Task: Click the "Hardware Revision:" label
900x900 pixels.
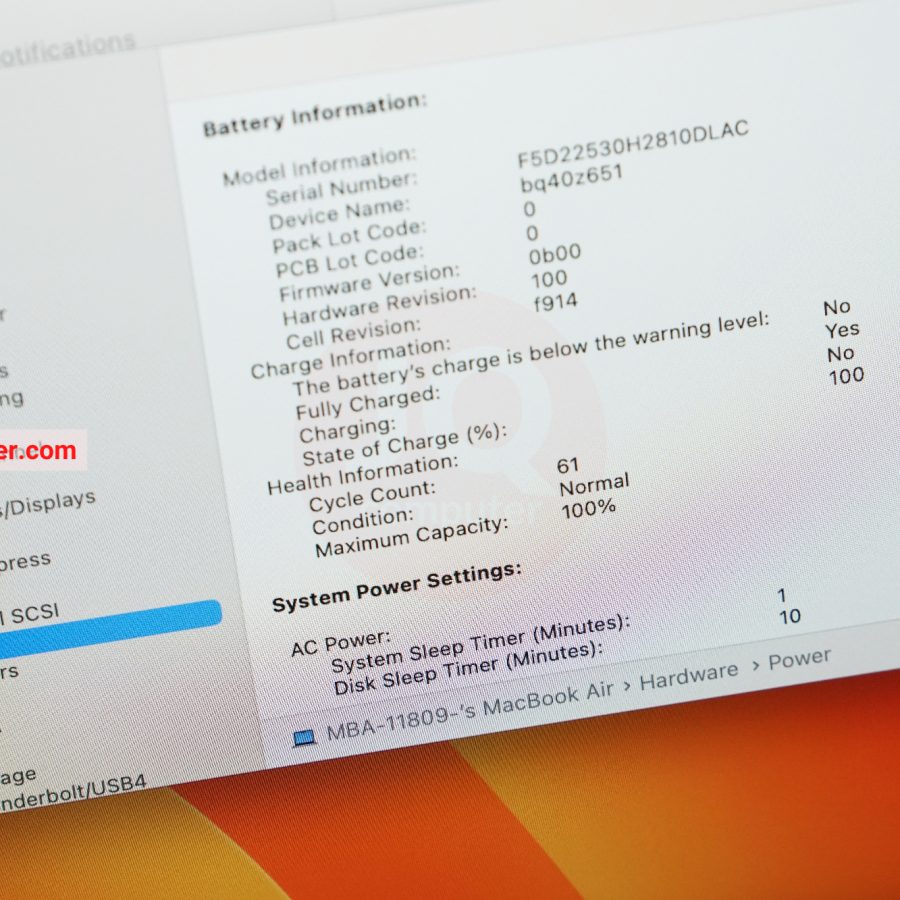Action: [379, 305]
